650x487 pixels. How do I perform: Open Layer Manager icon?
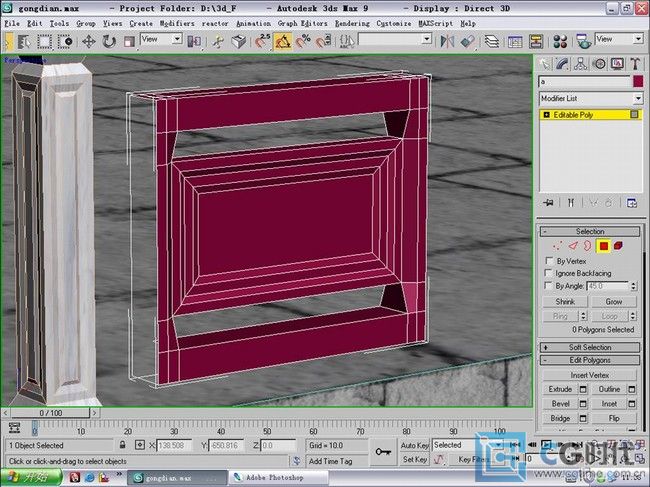tap(492, 41)
